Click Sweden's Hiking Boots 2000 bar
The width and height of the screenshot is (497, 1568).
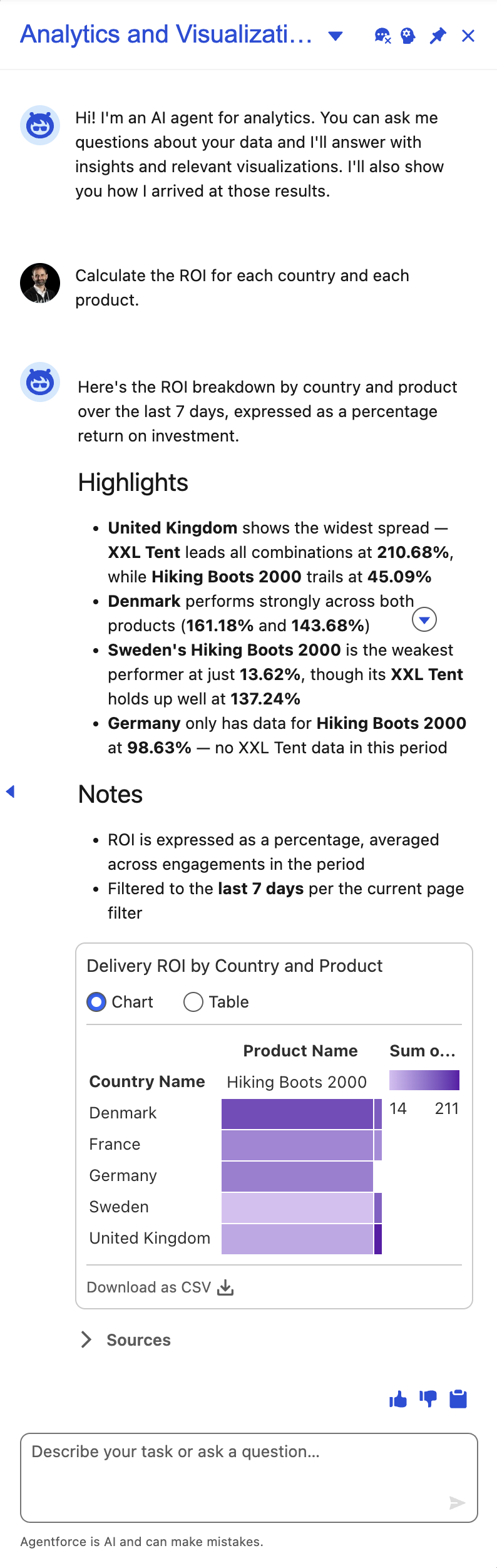pyautogui.click(x=297, y=1208)
